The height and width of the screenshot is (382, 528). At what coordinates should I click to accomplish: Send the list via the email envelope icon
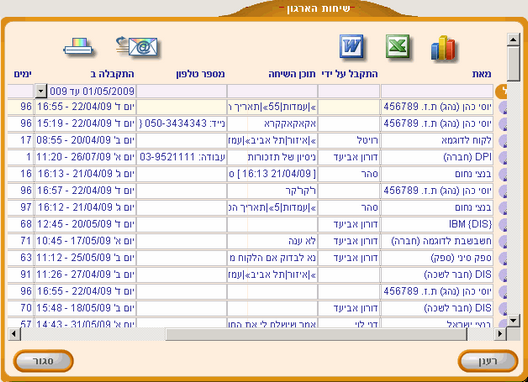[x=137, y=47]
